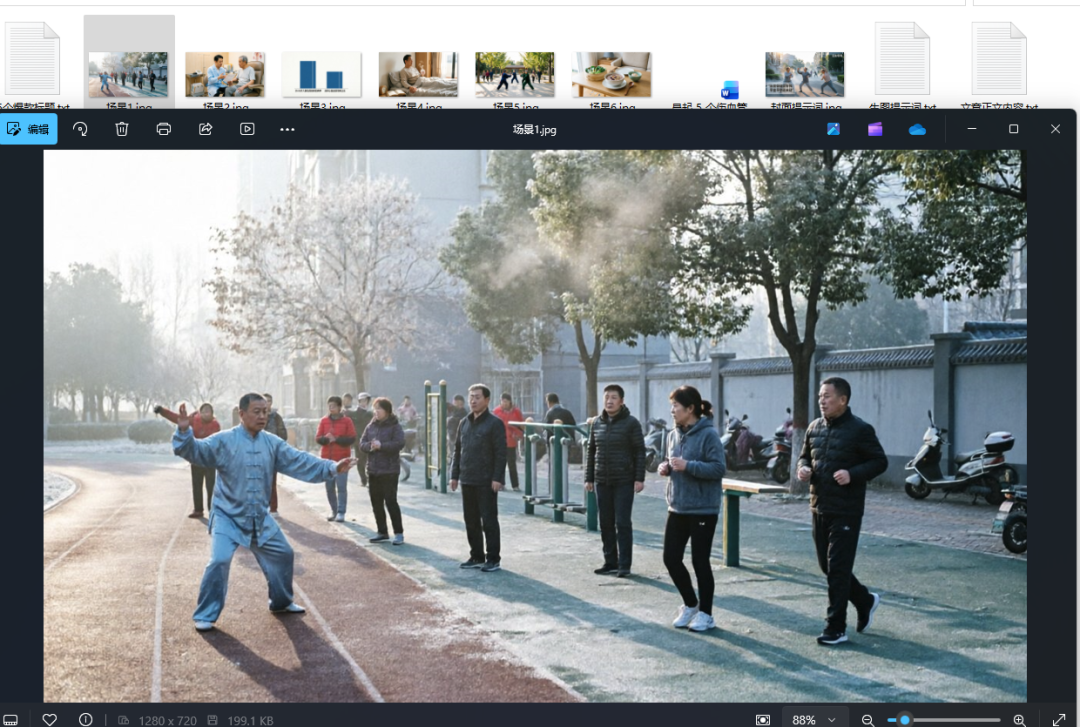Enter fullscreen with the expand arrows icon
This screenshot has width=1080, height=727.
(x=1059, y=720)
